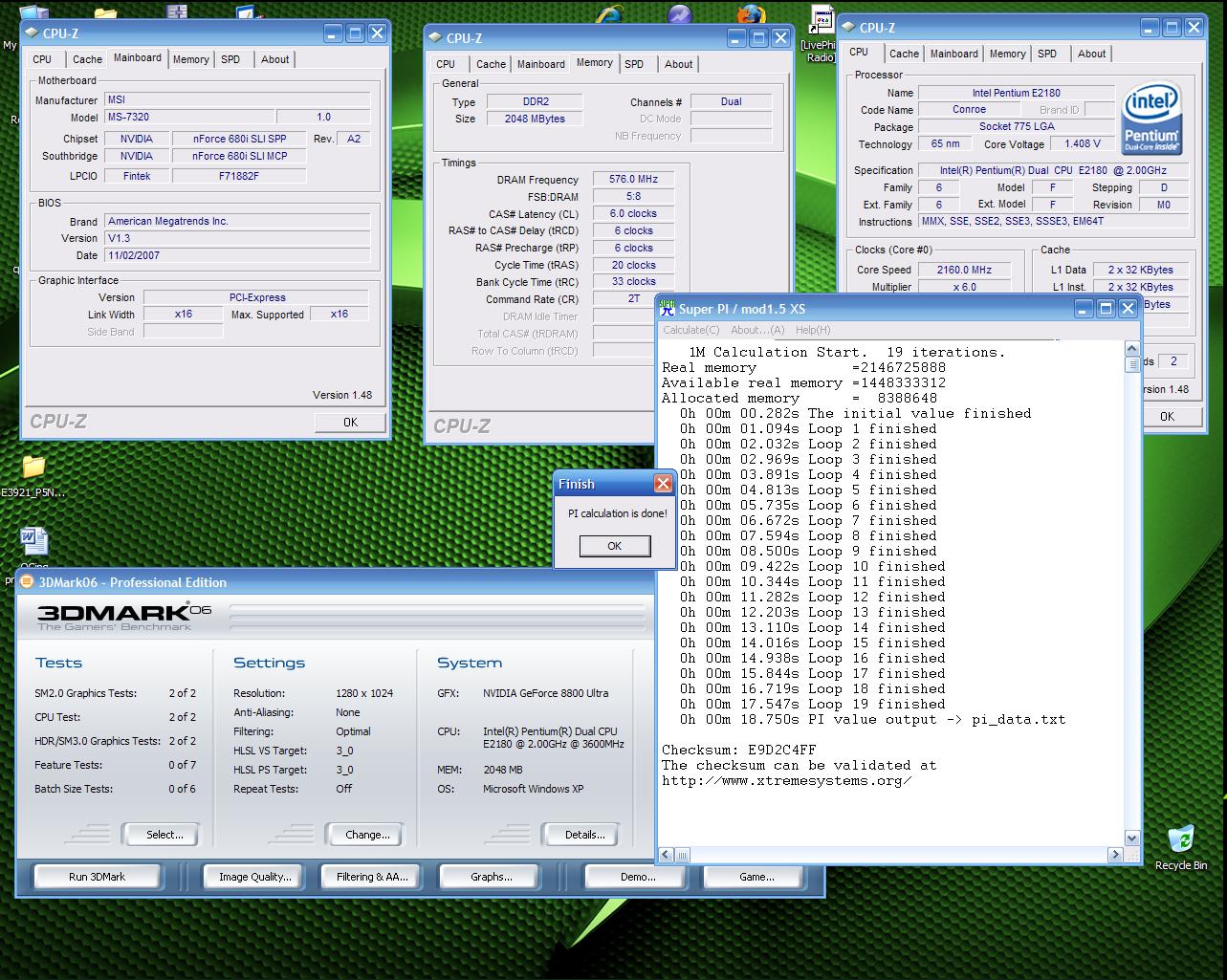
Task: Click the NVIDIA GeForce 8800 Ultra text
Action: 545,693
